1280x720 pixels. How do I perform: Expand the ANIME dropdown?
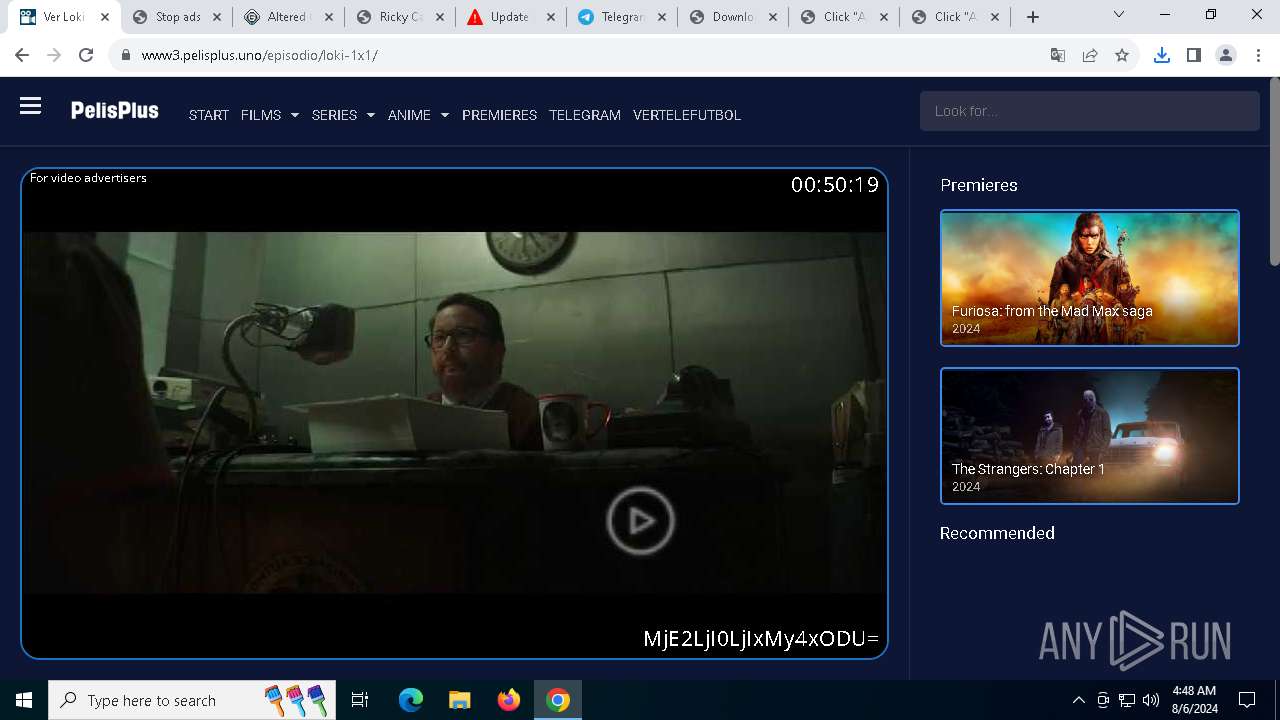pos(418,115)
